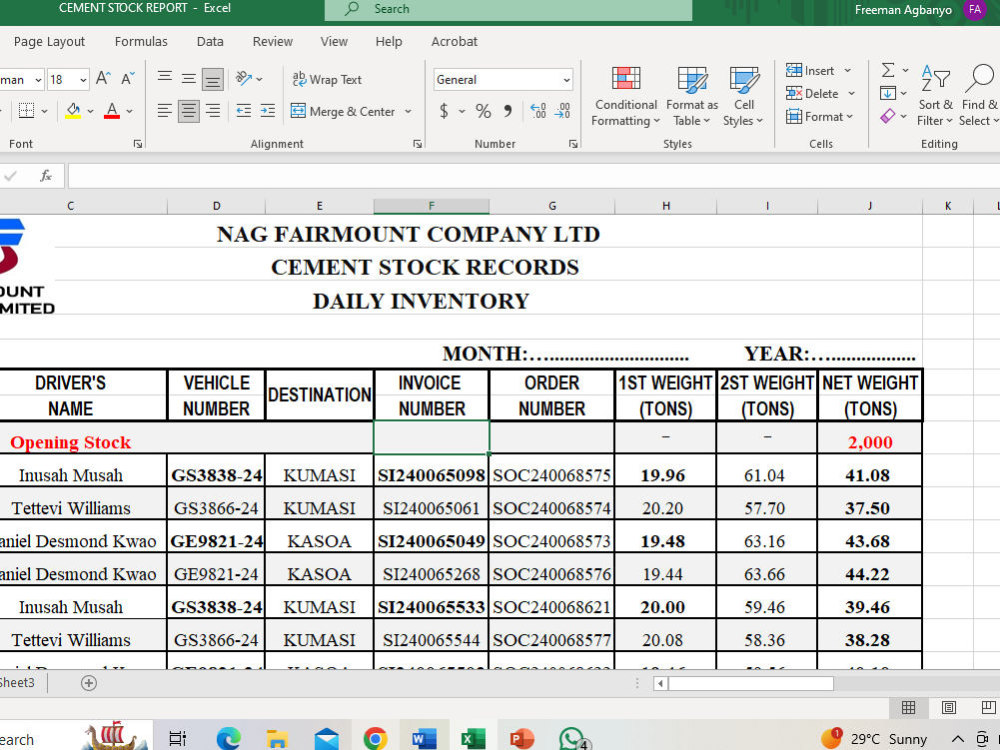Viewport: 1000px width, 750px height.
Task: Open the Acrobat tab
Action: coord(454,41)
